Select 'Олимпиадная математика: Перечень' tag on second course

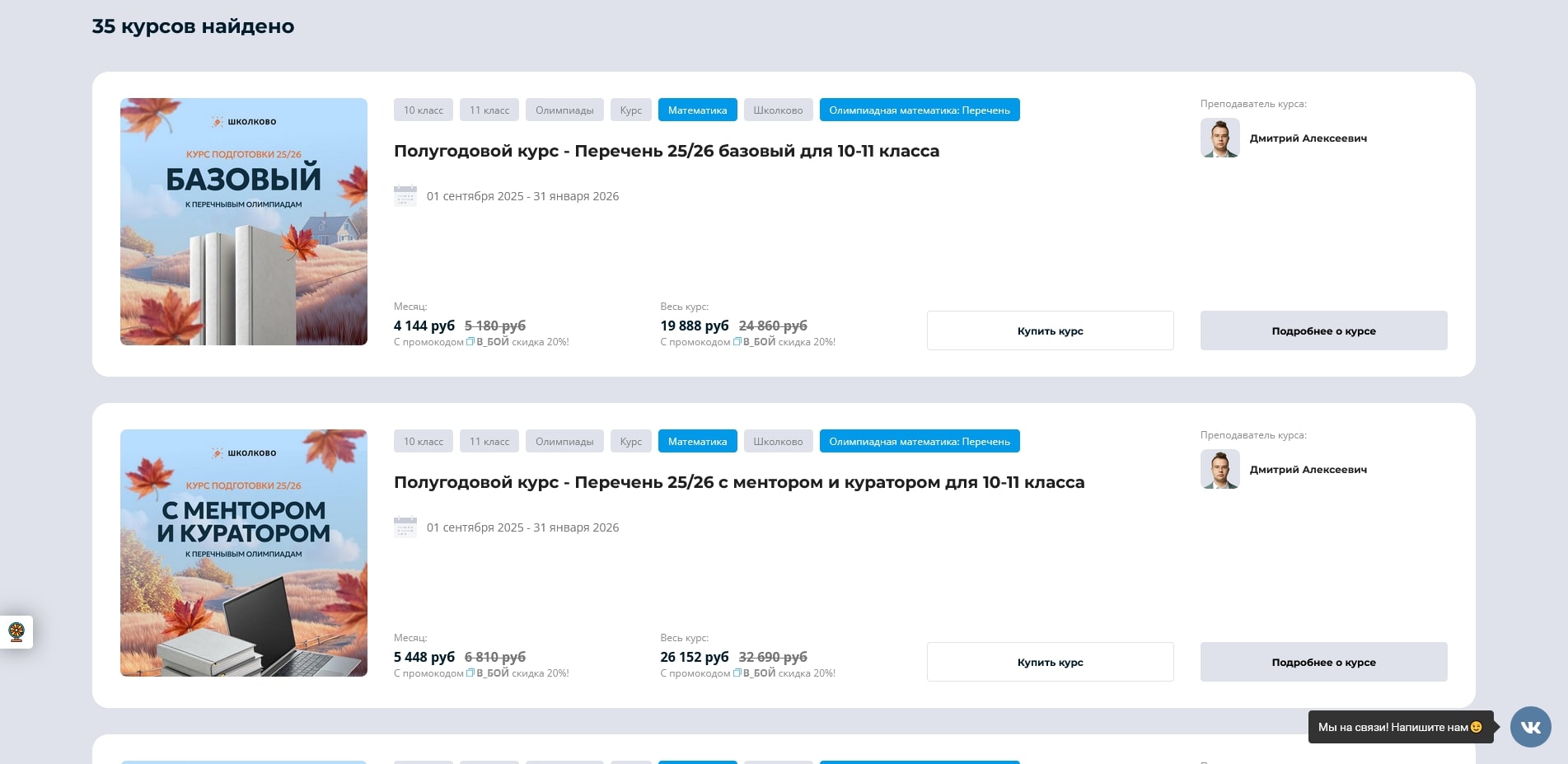click(x=919, y=442)
